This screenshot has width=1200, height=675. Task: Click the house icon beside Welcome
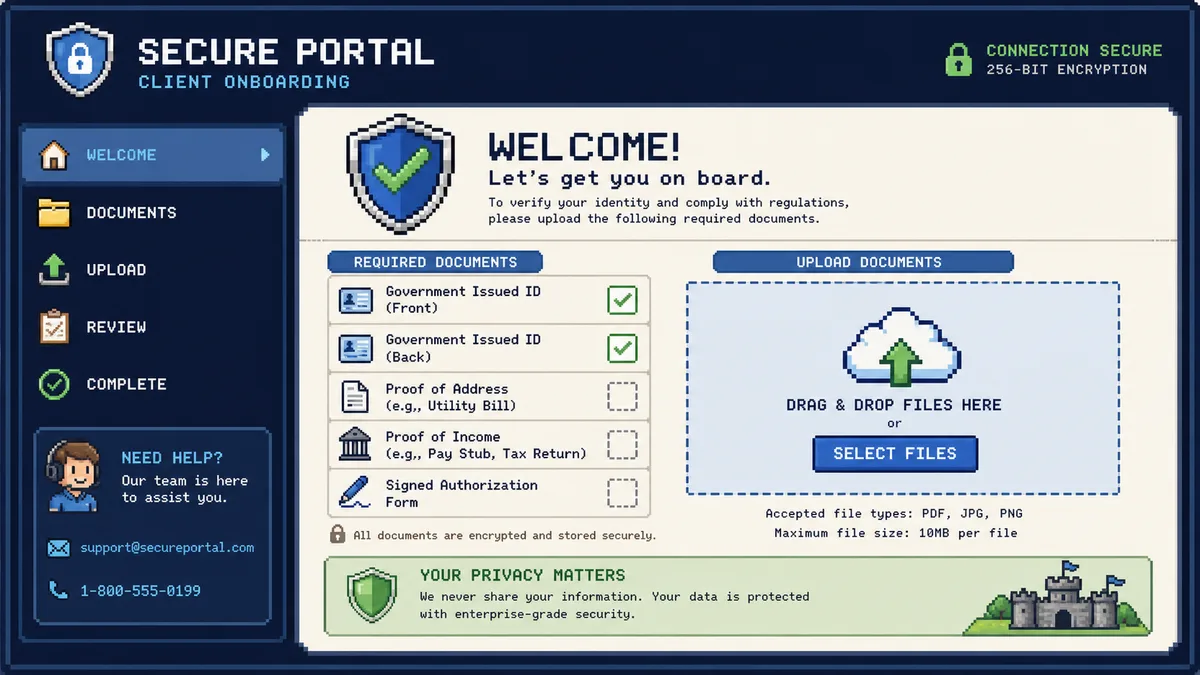click(54, 155)
